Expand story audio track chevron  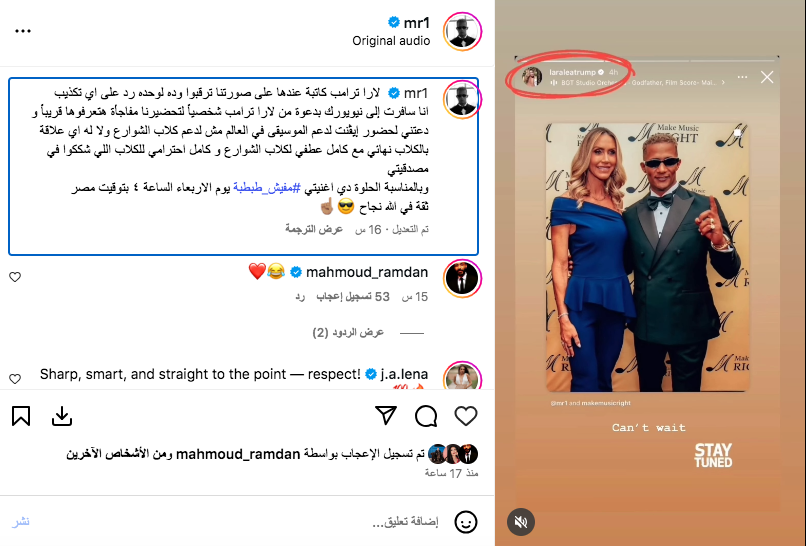click(723, 82)
